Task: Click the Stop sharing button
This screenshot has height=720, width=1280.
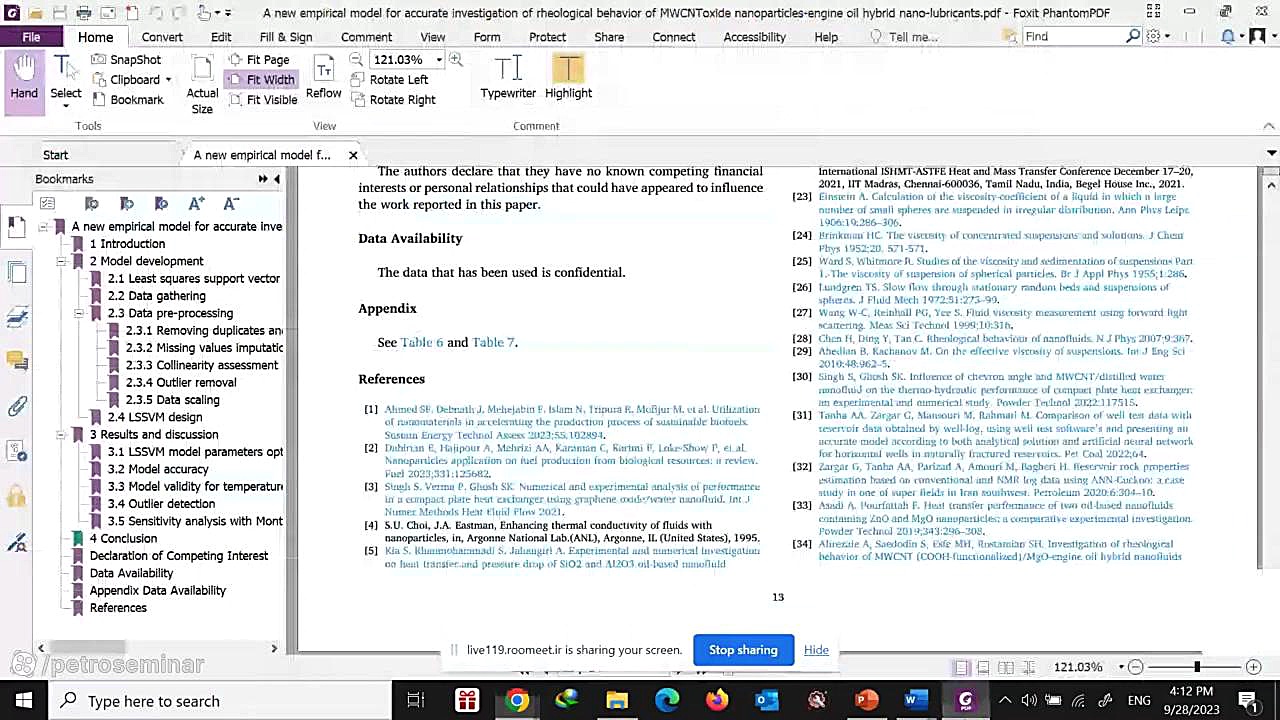Action: click(x=743, y=650)
